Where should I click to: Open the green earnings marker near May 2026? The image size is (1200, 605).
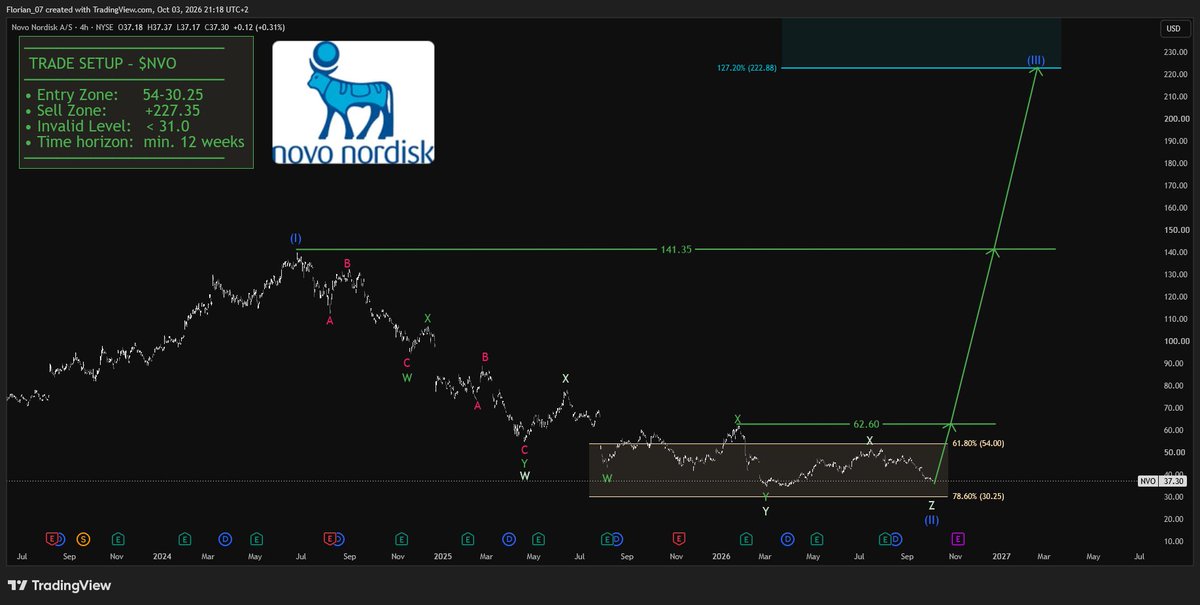pyautogui.click(x=817, y=539)
